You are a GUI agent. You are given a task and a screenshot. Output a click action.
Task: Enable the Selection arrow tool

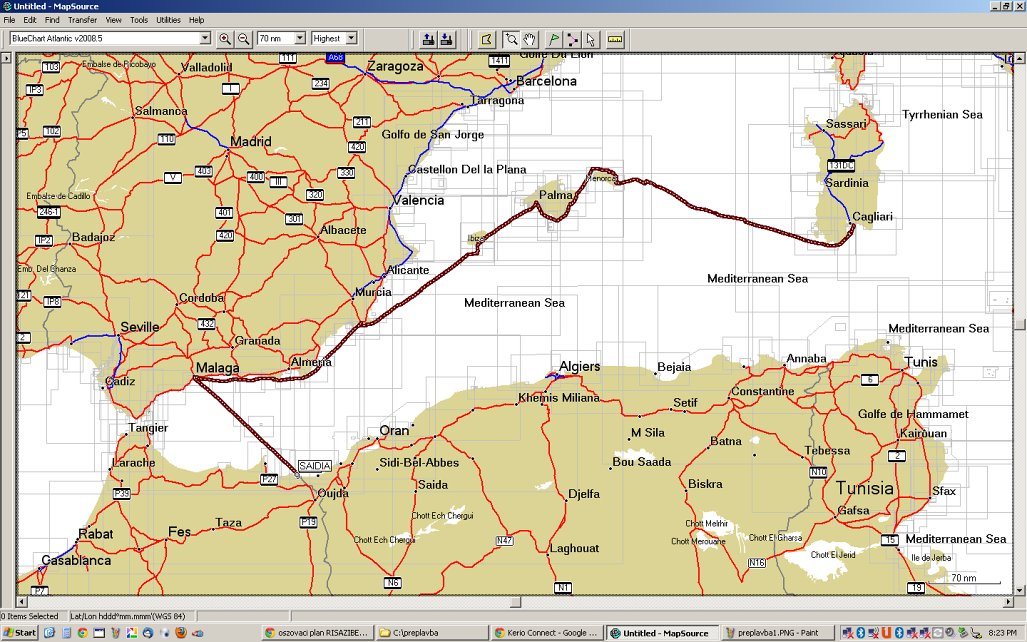click(x=590, y=39)
